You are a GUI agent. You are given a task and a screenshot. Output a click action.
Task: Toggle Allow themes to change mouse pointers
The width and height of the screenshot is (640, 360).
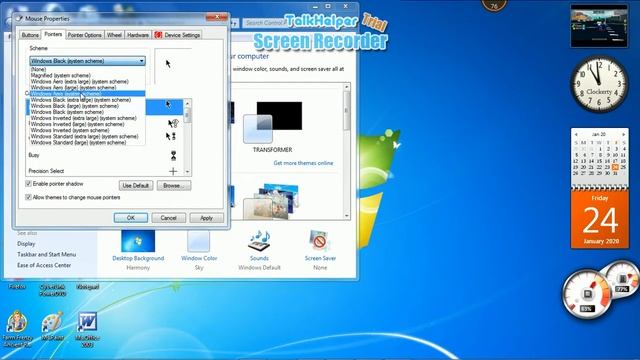pyautogui.click(x=29, y=197)
